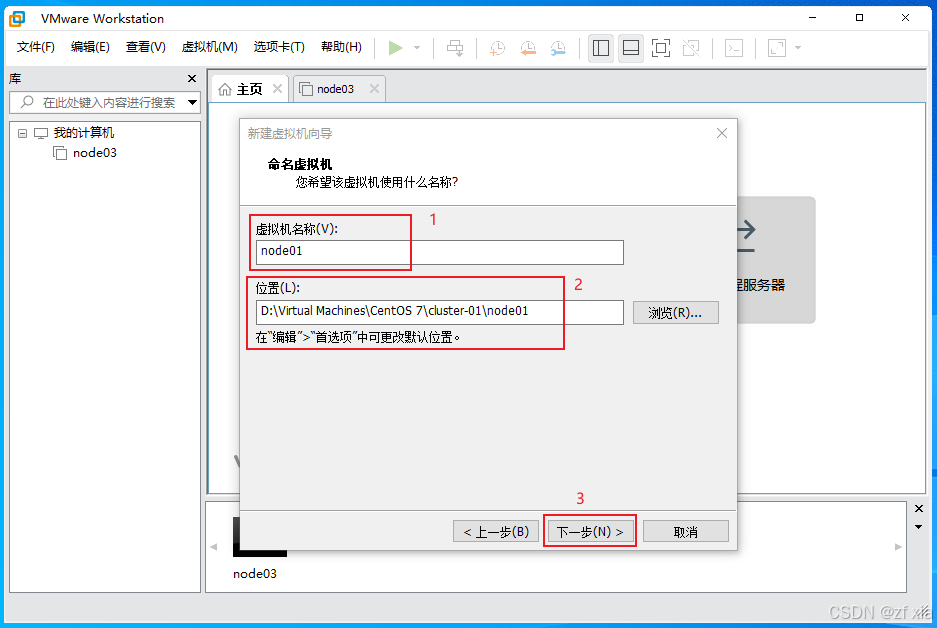
Task: Click the 下一步(N) next button
Action: pyautogui.click(x=590, y=531)
